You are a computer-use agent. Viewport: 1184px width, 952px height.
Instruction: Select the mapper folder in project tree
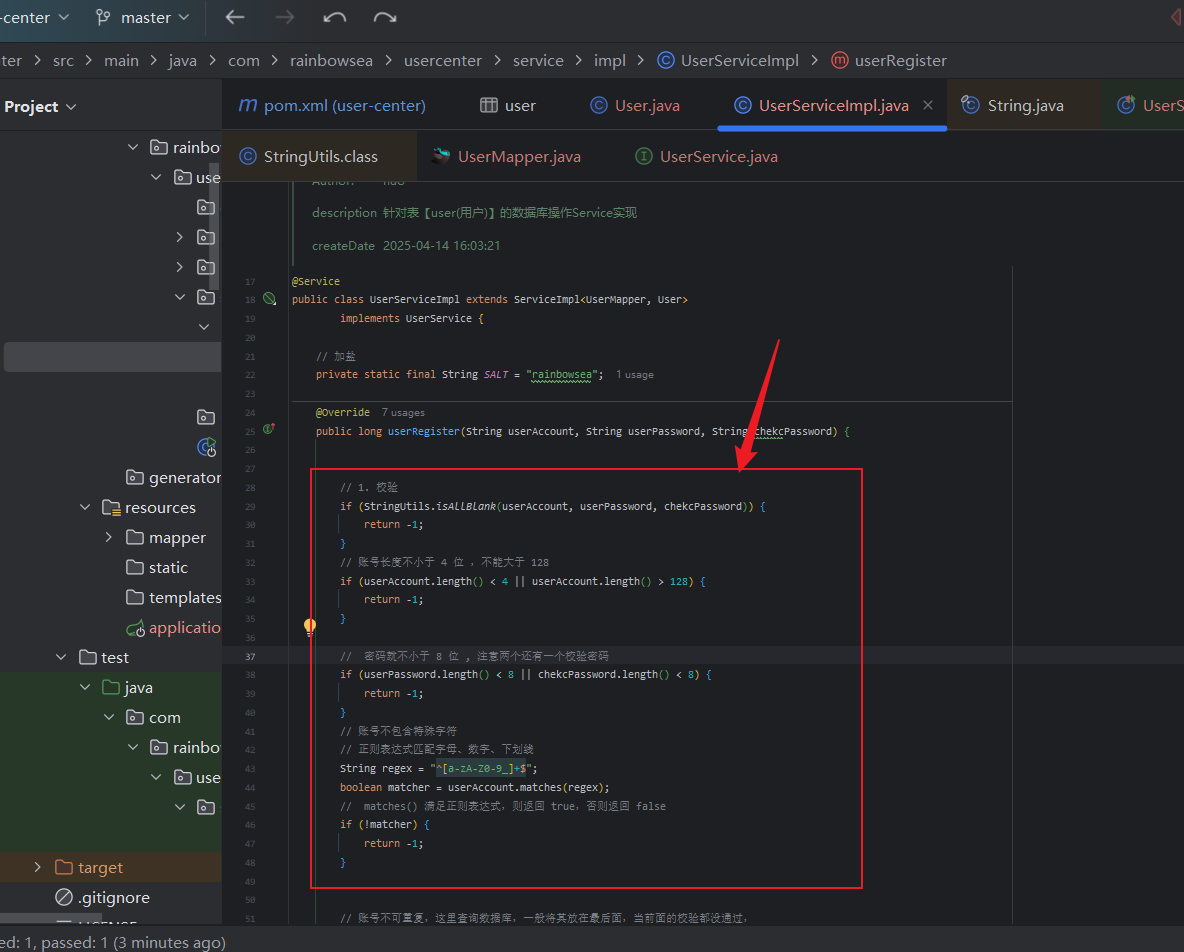[176, 538]
